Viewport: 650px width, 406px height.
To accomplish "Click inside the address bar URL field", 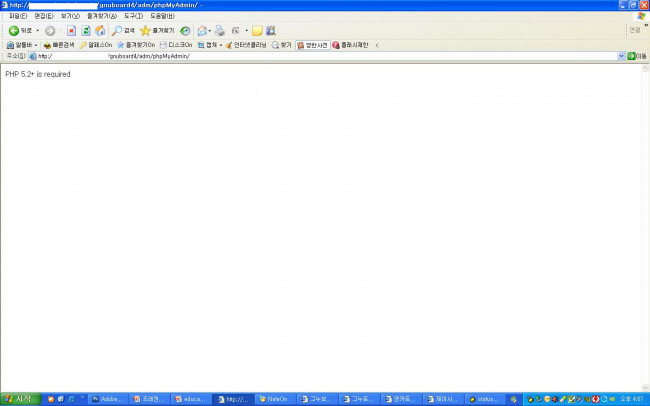I will click(323, 56).
